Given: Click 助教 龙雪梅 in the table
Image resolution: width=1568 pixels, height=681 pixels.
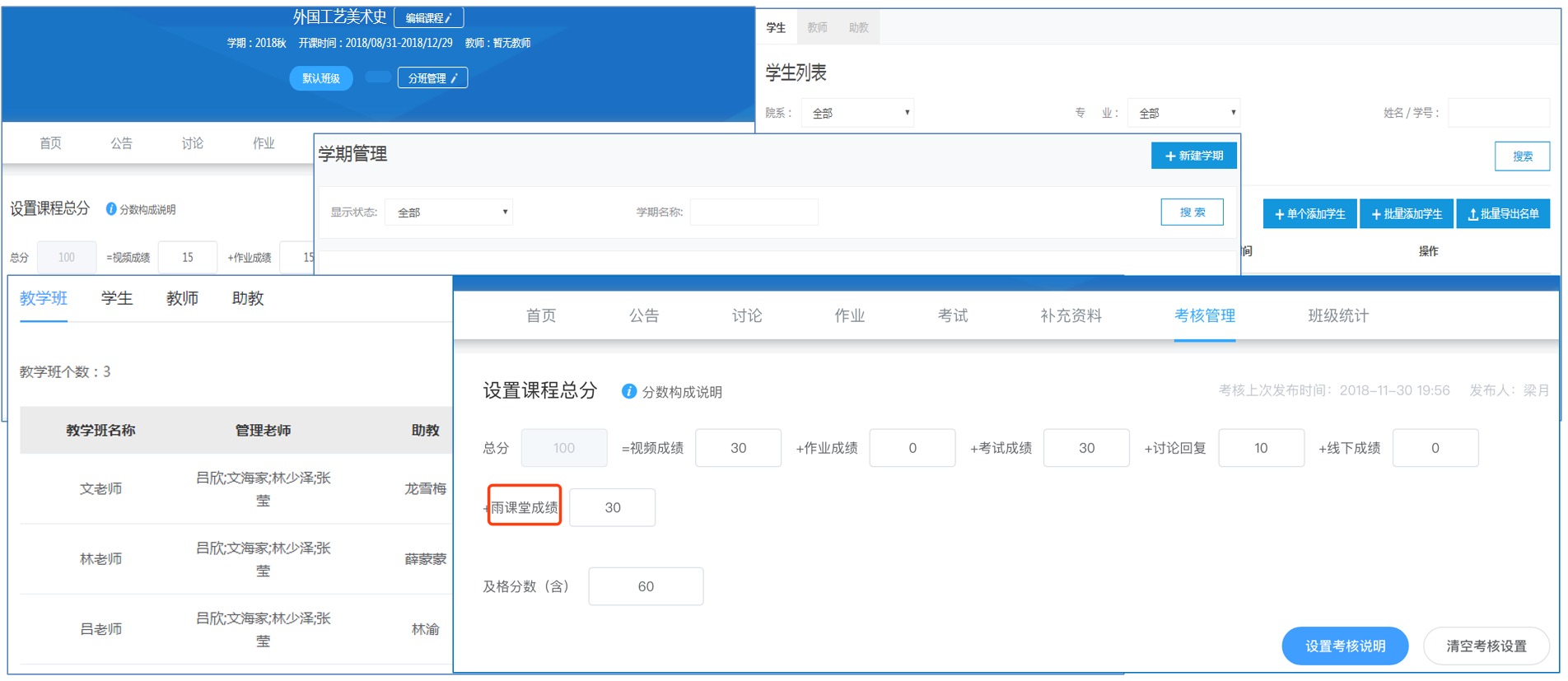Looking at the screenshot, I should click(x=426, y=489).
